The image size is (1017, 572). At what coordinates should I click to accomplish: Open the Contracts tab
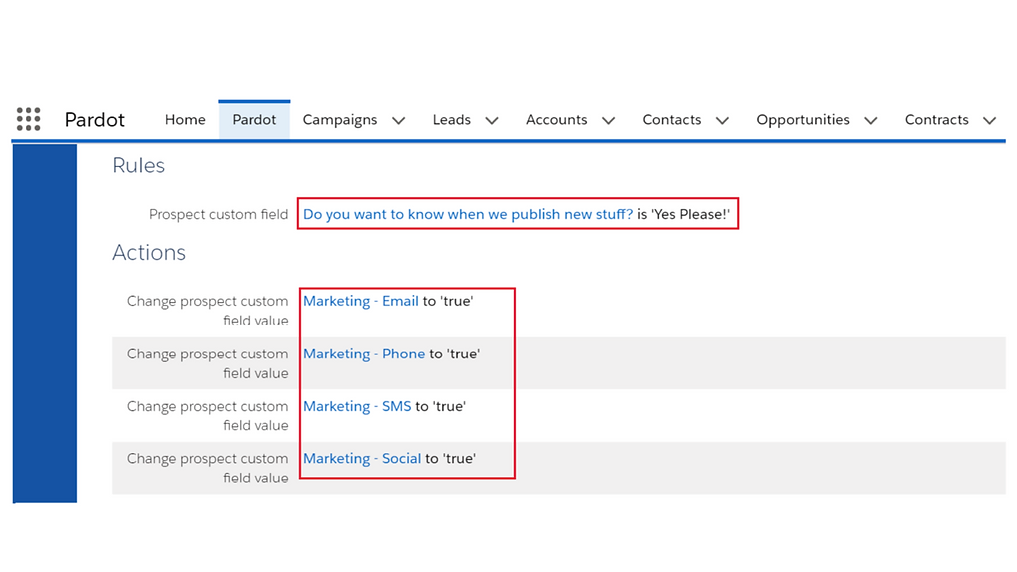pos(937,119)
